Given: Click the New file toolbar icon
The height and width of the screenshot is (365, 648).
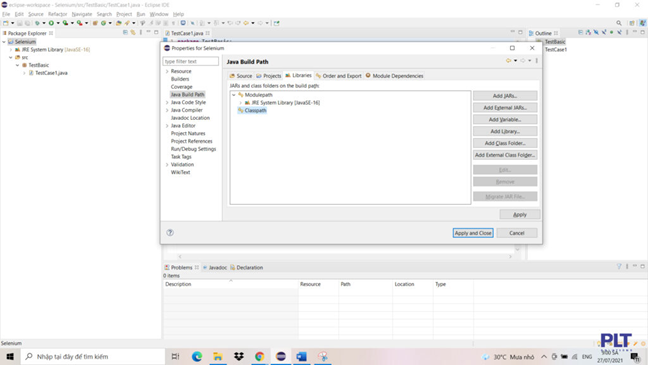Looking at the screenshot, I should pyautogui.click(x=6, y=23).
